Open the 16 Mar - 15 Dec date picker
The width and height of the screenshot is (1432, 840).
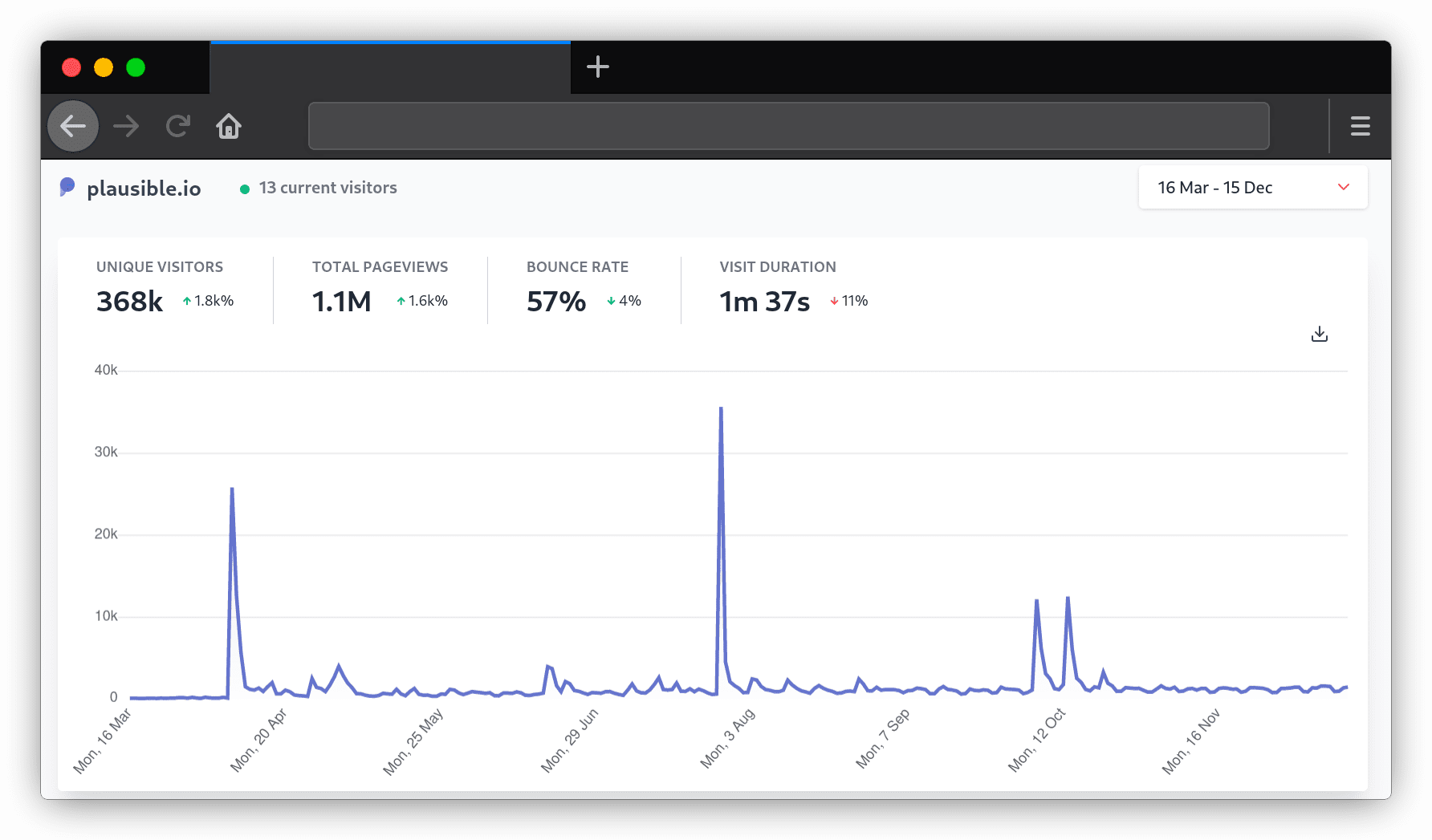click(1253, 188)
